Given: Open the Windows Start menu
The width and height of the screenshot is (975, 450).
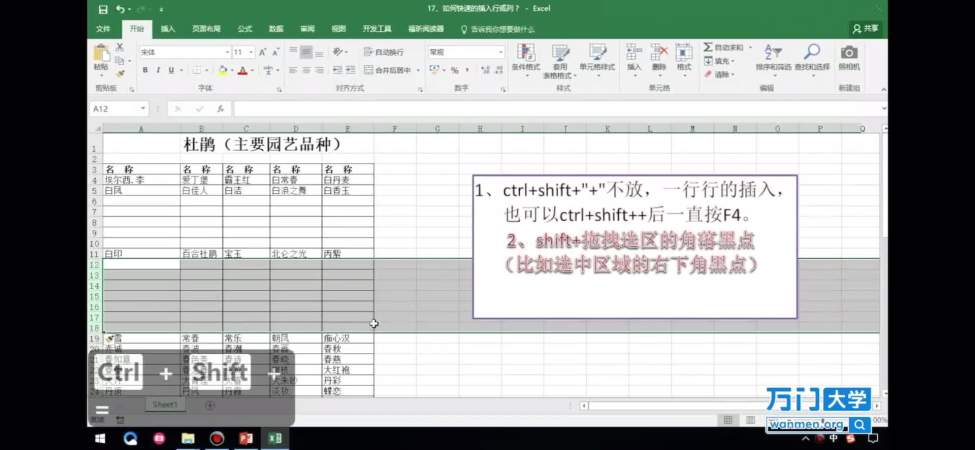Looking at the screenshot, I should 100,439.
